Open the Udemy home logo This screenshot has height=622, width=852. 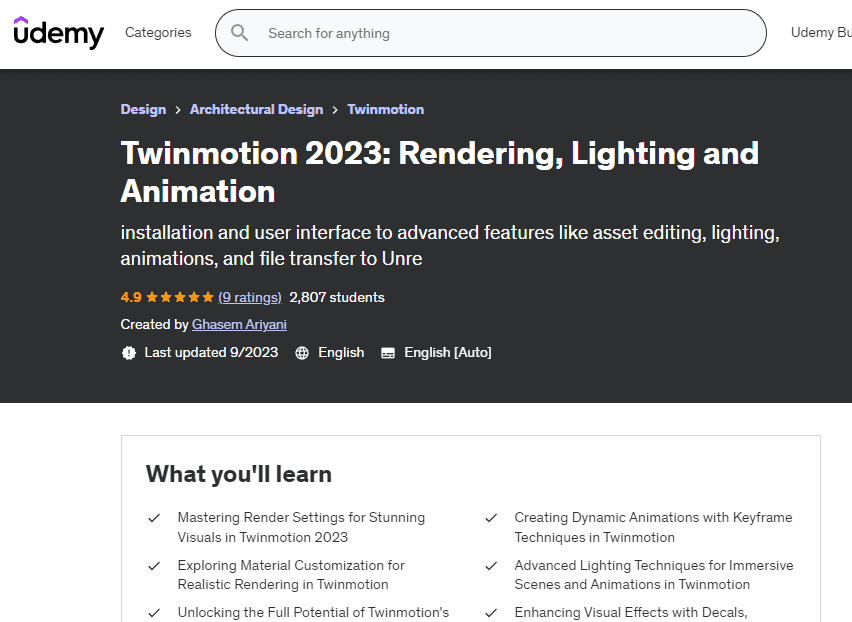click(59, 33)
